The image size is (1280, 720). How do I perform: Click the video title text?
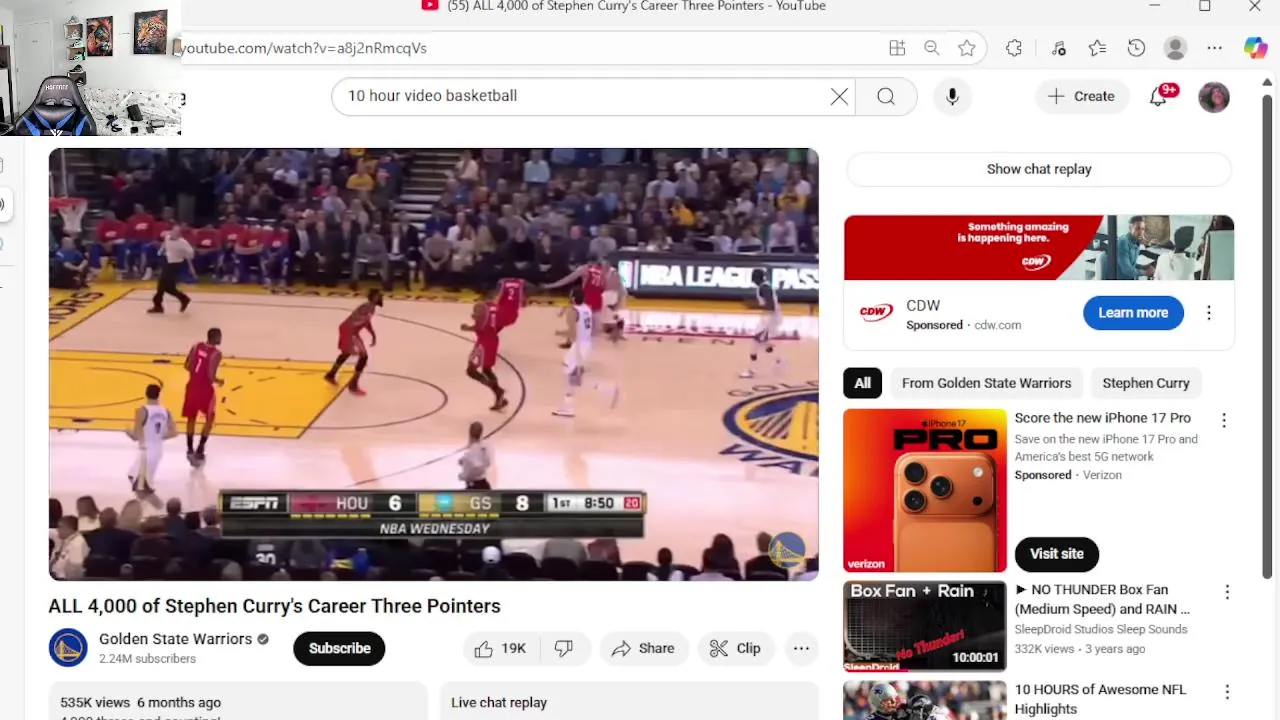point(274,606)
